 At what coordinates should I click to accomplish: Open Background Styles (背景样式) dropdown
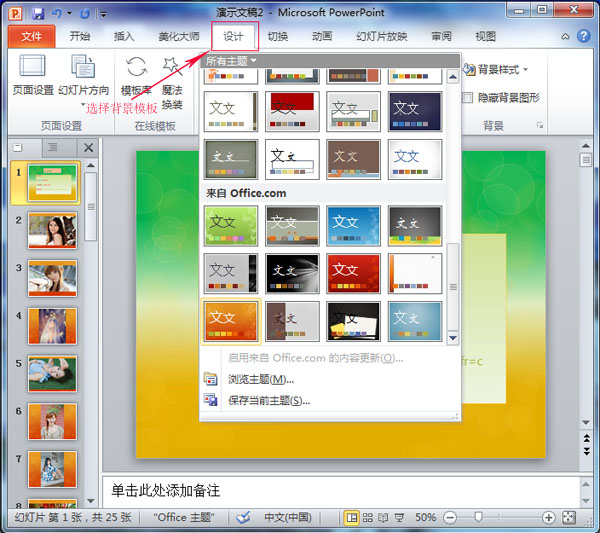pyautogui.click(x=495, y=70)
